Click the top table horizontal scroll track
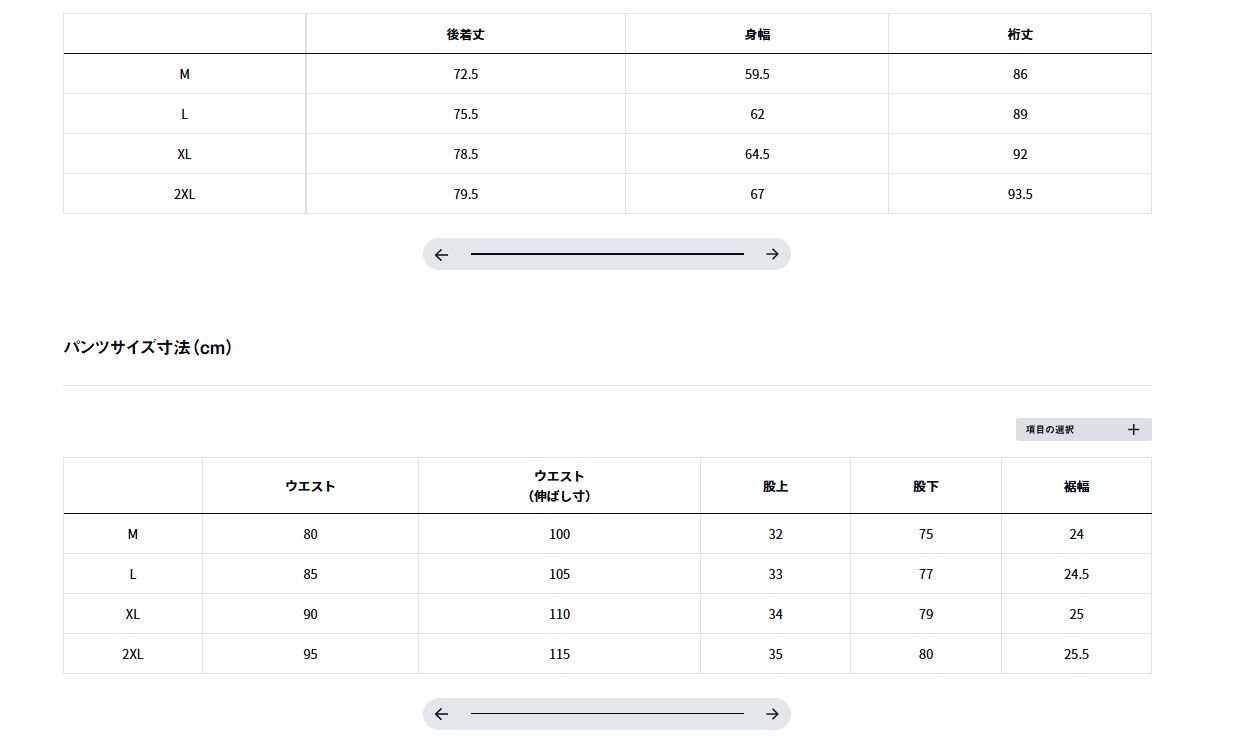Screen dimensions: 1236x750 coord(607,255)
